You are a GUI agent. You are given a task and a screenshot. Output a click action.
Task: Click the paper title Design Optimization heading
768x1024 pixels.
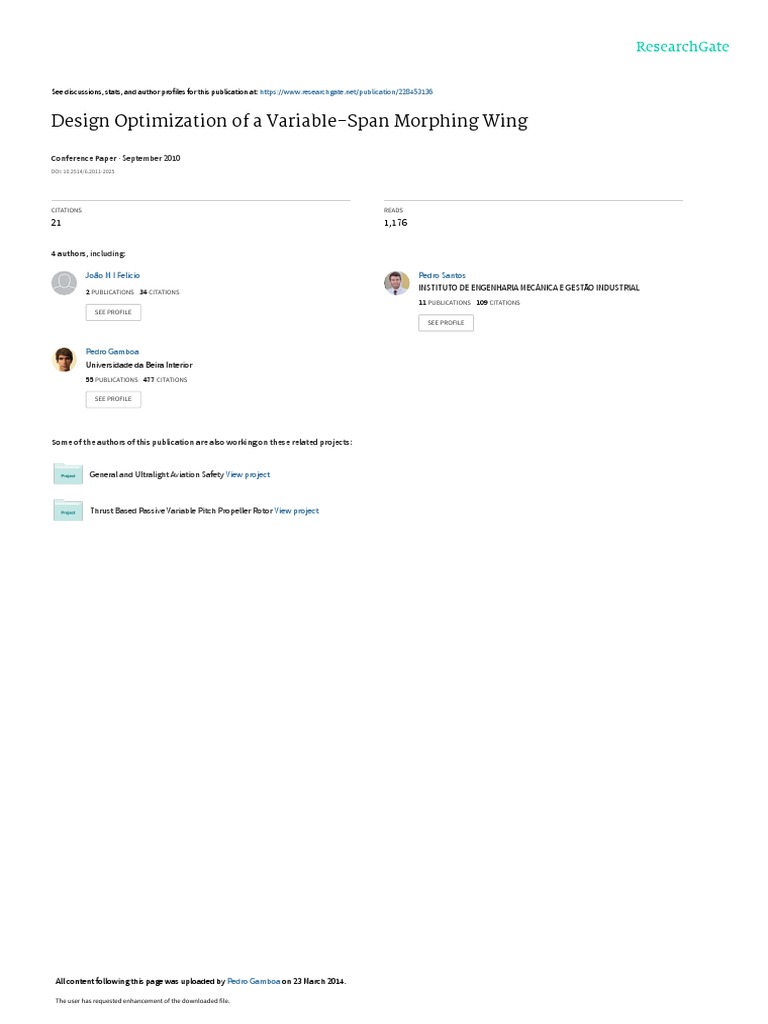289,121
